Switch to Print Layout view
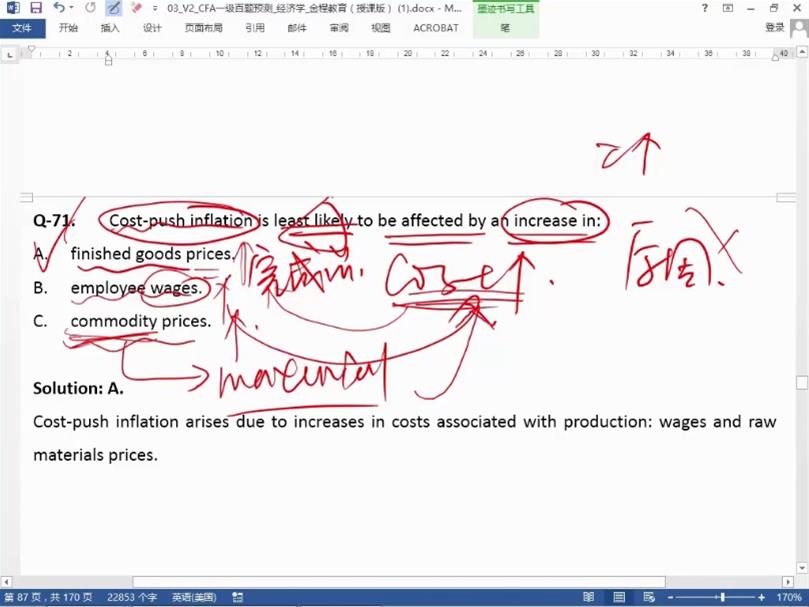 (620, 597)
